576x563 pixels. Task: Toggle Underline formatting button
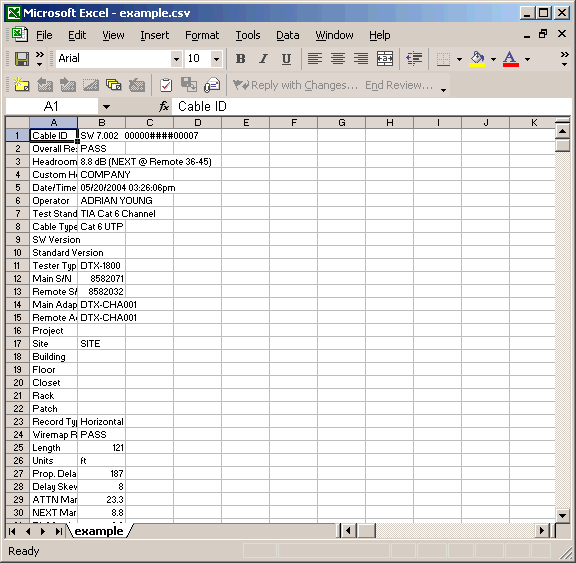pyautogui.click(x=286, y=59)
